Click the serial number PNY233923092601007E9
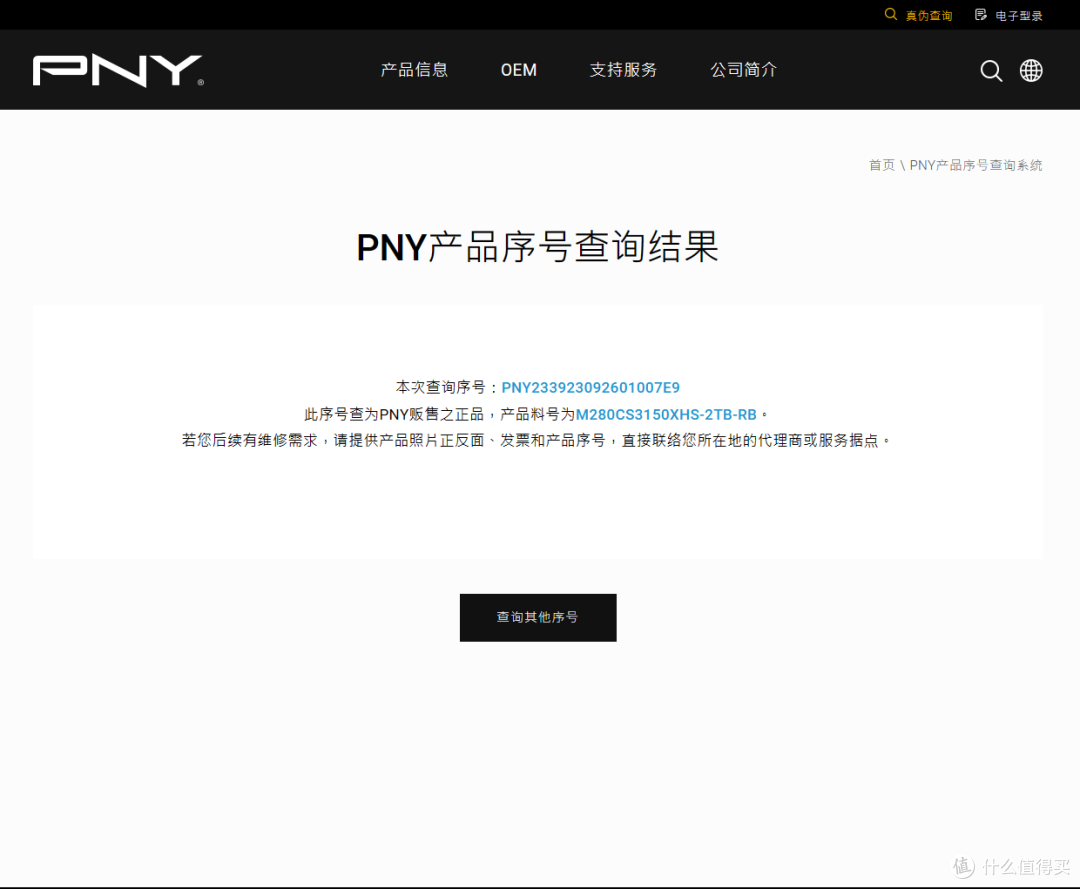The width and height of the screenshot is (1080, 889). [x=591, y=387]
